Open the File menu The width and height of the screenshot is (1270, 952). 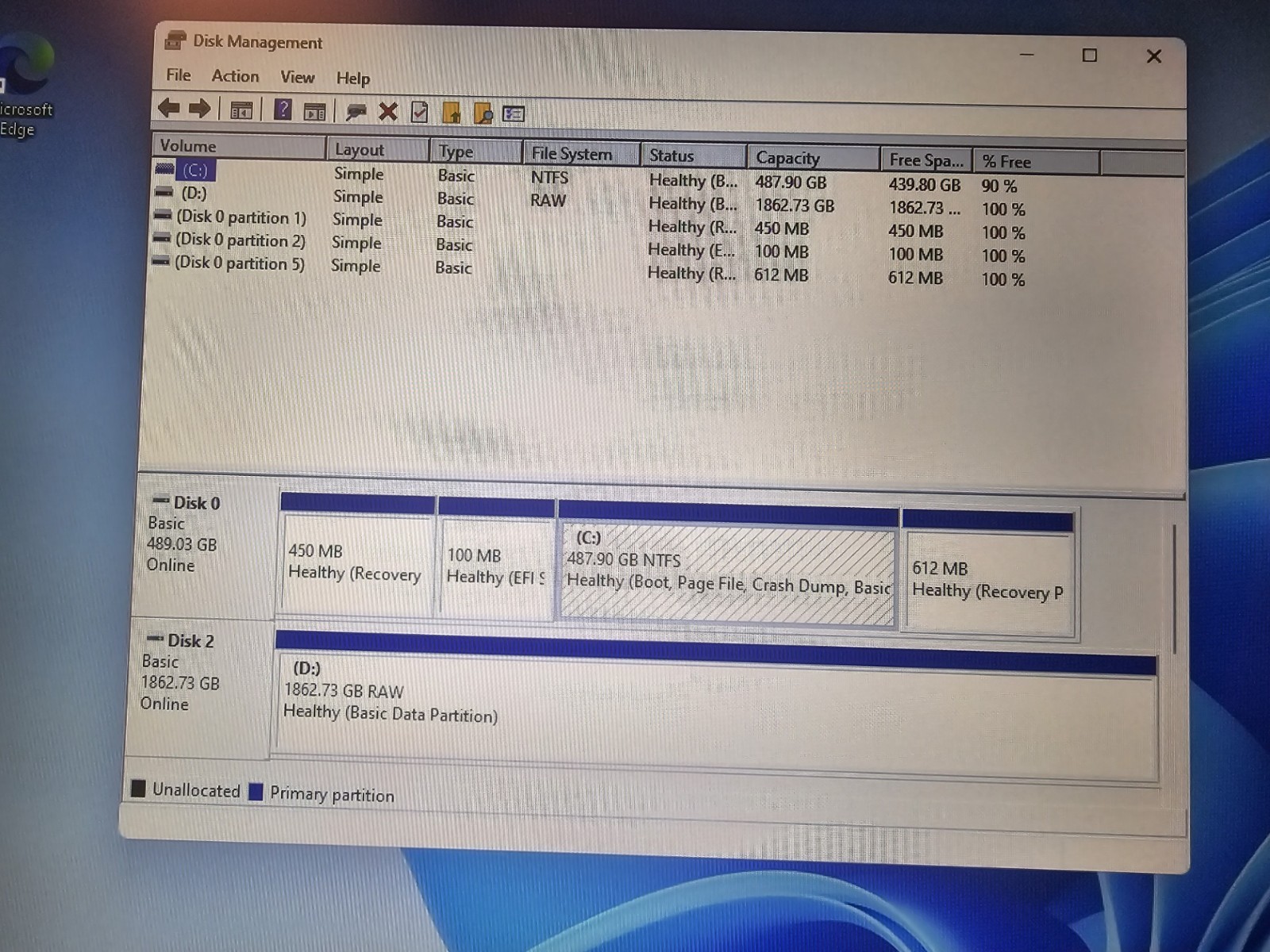(179, 75)
